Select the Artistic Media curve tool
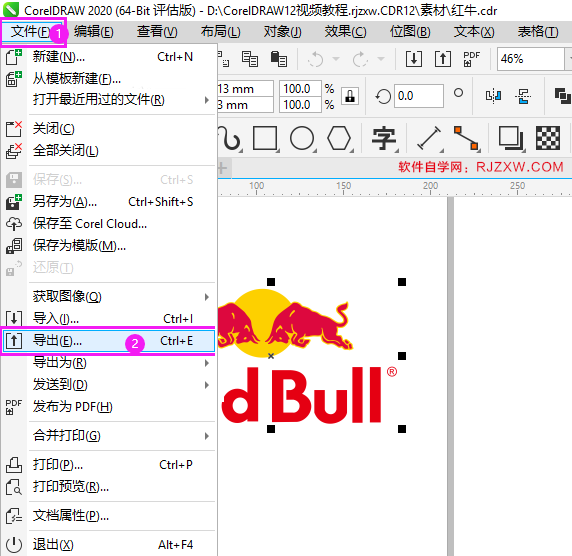The height and width of the screenshot is (556, 572). [230, 138]
